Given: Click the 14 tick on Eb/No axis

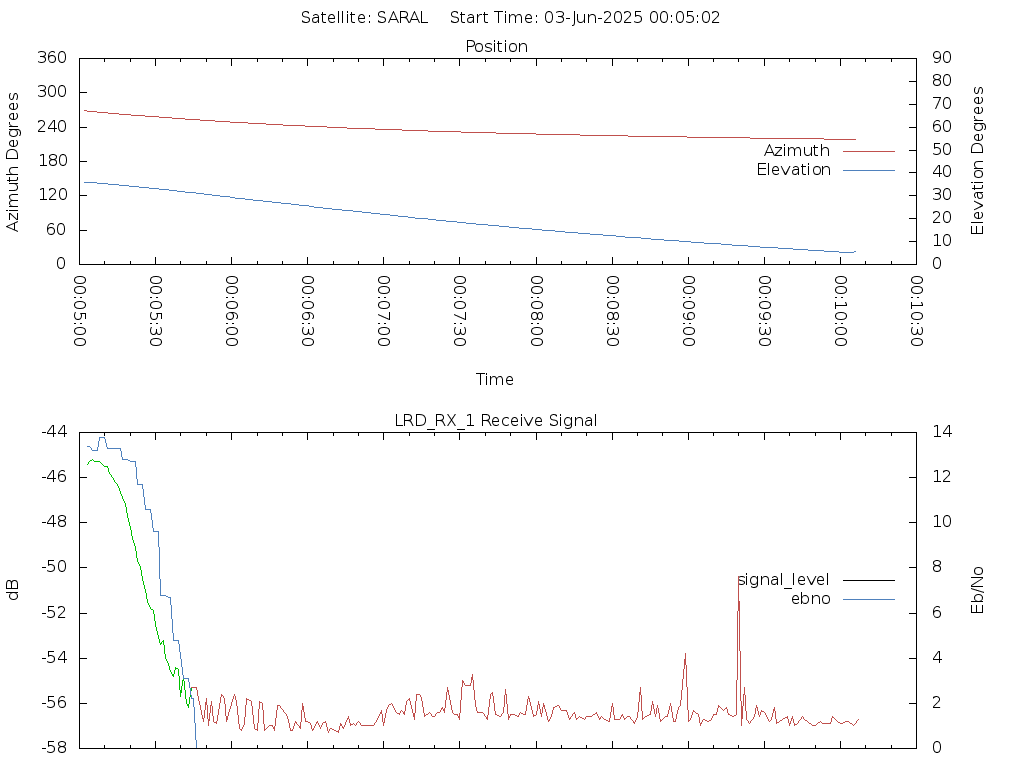Looking at the screenshot, I should [942, 432].
